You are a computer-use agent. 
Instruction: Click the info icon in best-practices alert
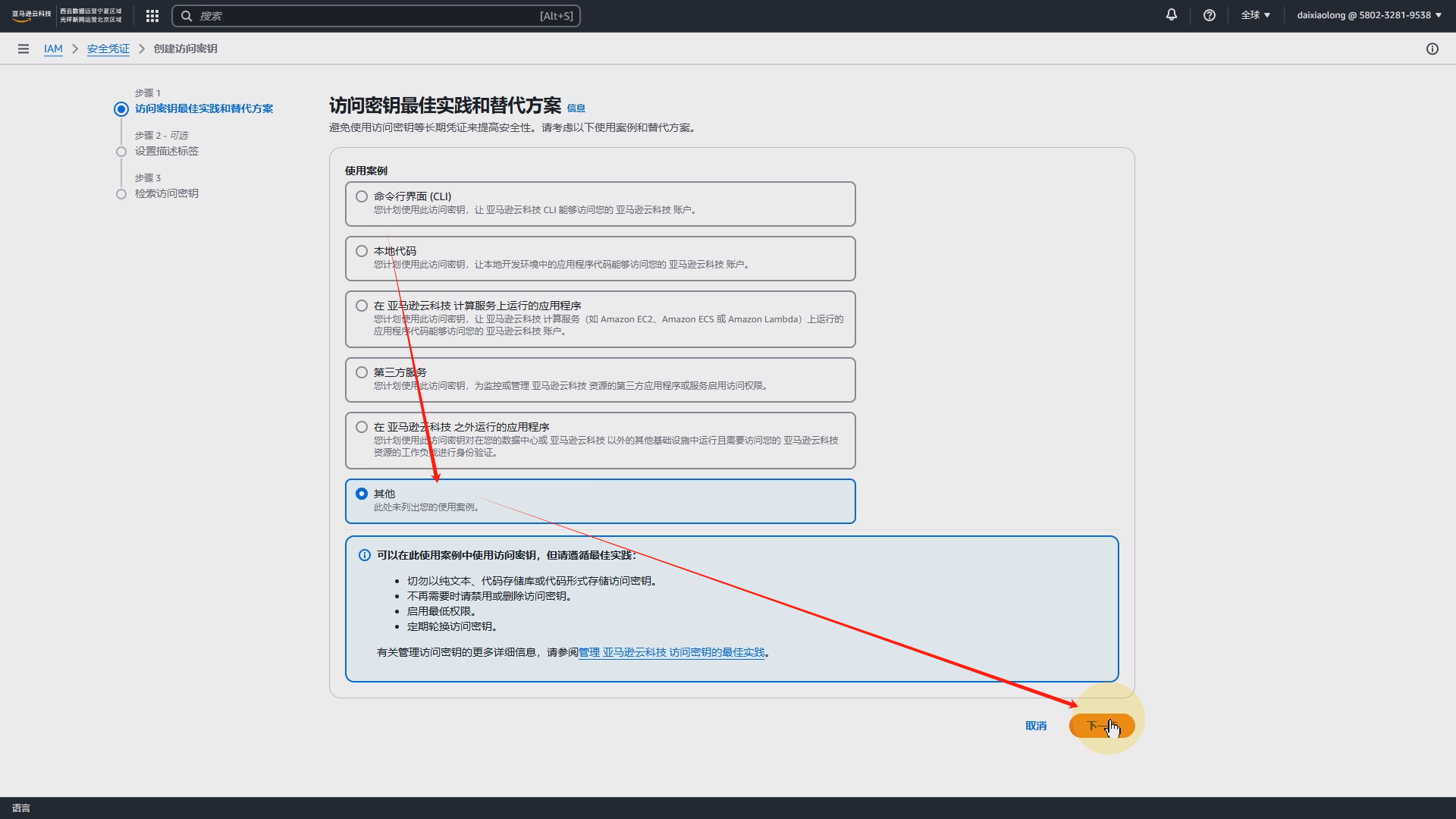coord(365,555)
